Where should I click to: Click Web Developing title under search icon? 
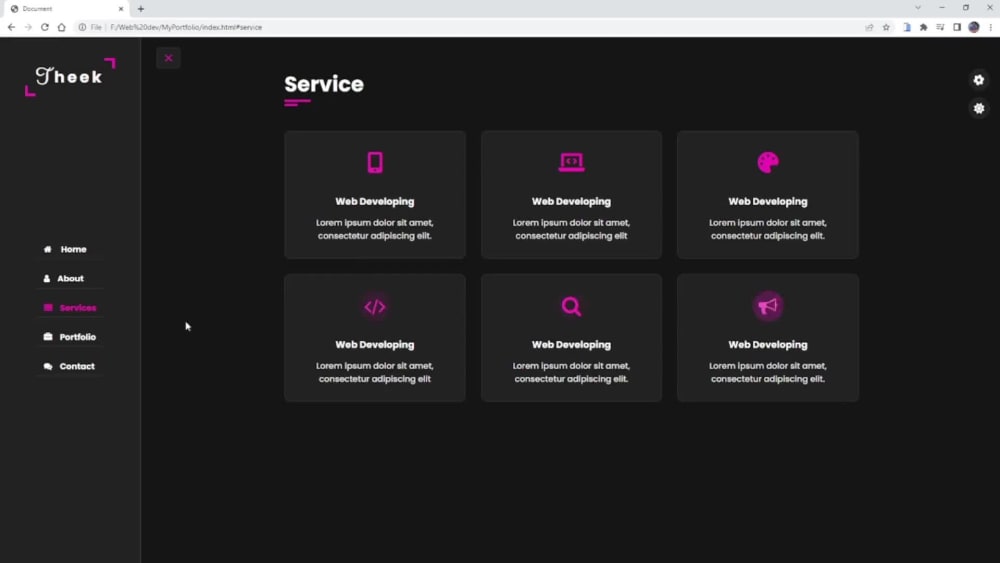571,345
